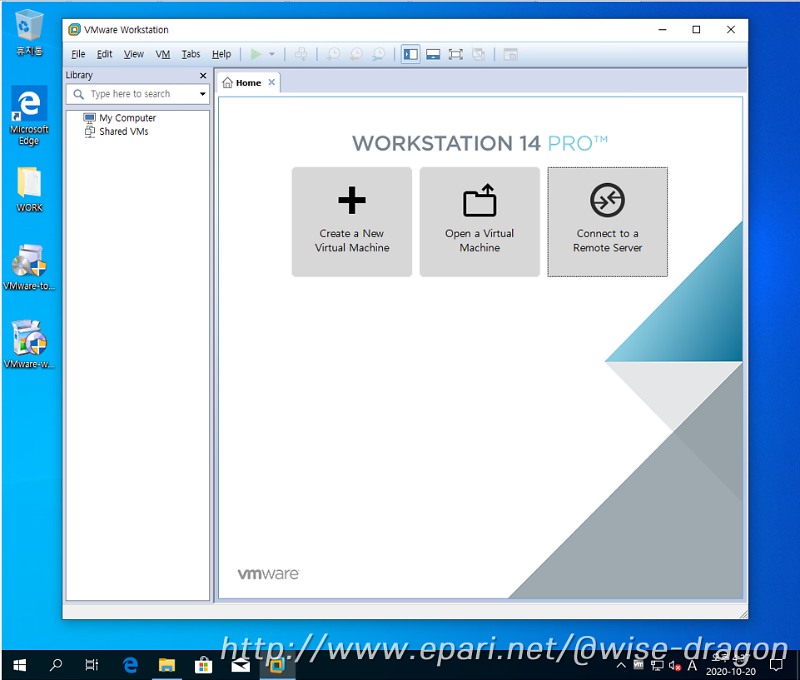Select the VMware-w... installer desktop icon
Viewport: 800px width, 680px height.
pyautogui.click(x=29, y=344)
